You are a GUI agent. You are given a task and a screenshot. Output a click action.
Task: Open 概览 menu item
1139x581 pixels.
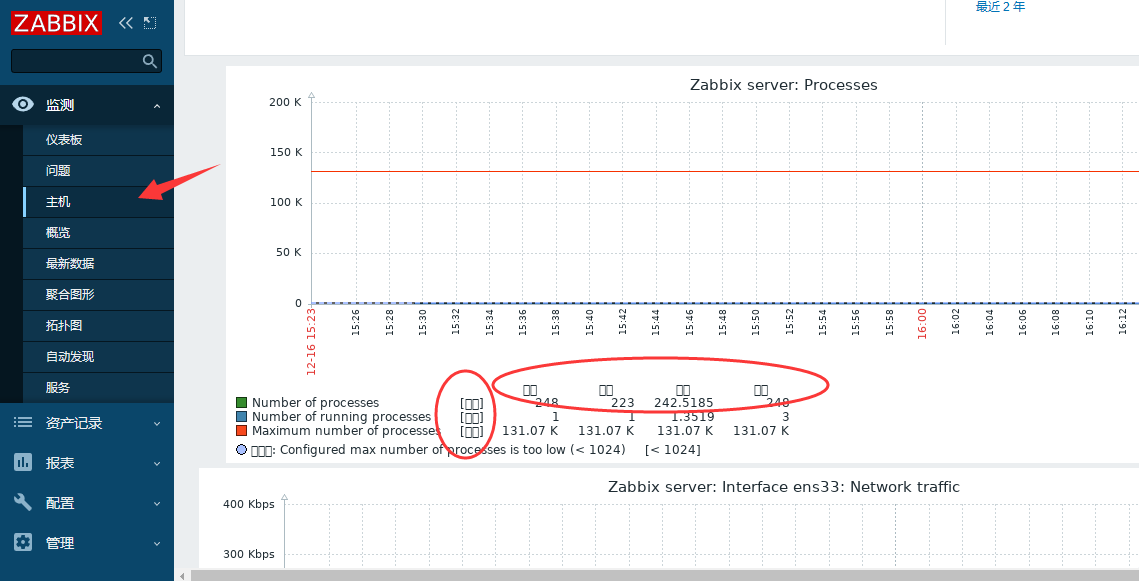pos(99,232)
